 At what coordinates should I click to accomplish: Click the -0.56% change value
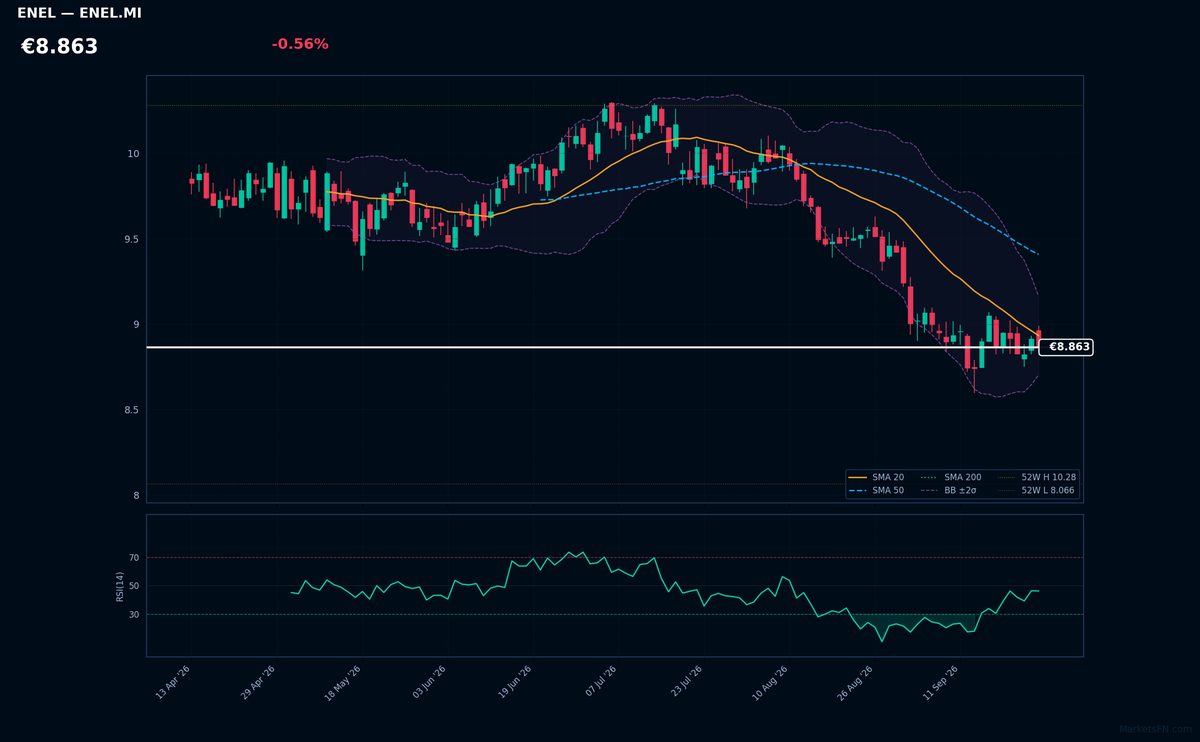(300, 44)
